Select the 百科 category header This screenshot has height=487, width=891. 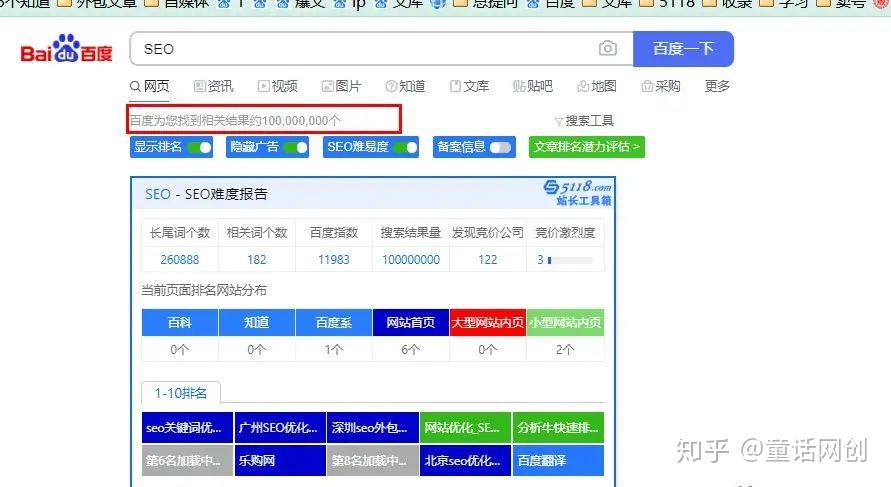pyautogui.click(x=180, y=322)
